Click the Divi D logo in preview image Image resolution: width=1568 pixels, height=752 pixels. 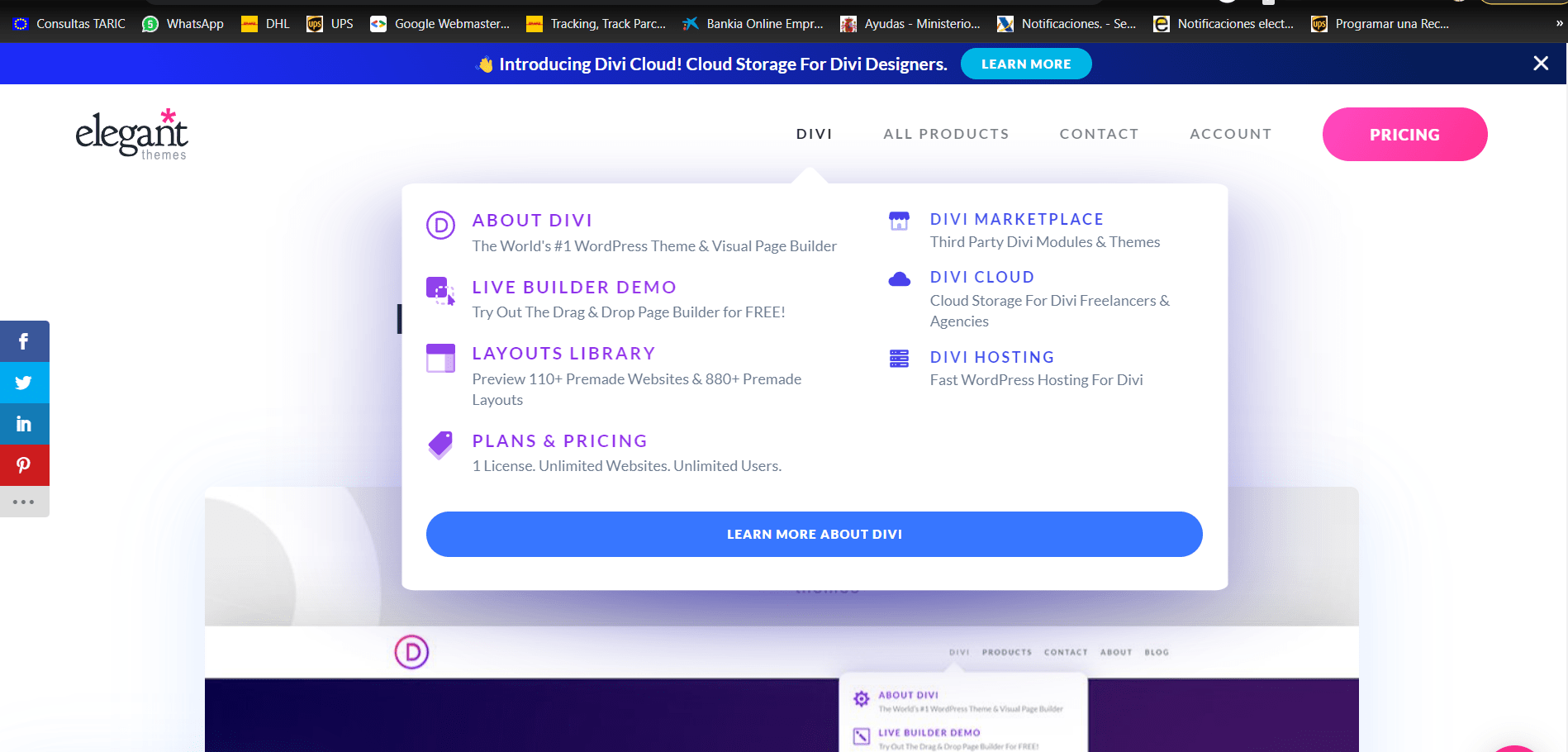coord(411,652)
